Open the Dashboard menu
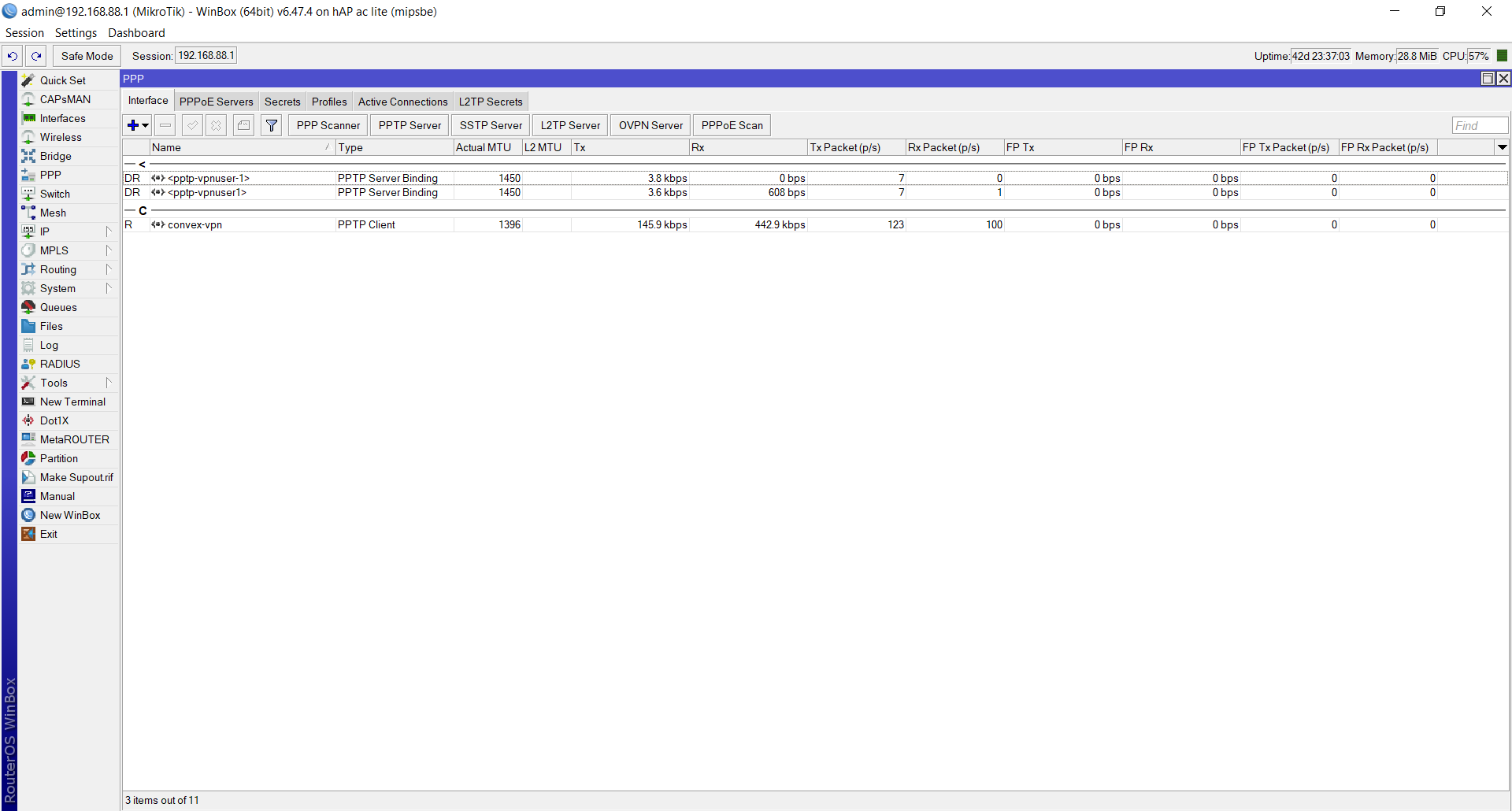 click(136, 33)
